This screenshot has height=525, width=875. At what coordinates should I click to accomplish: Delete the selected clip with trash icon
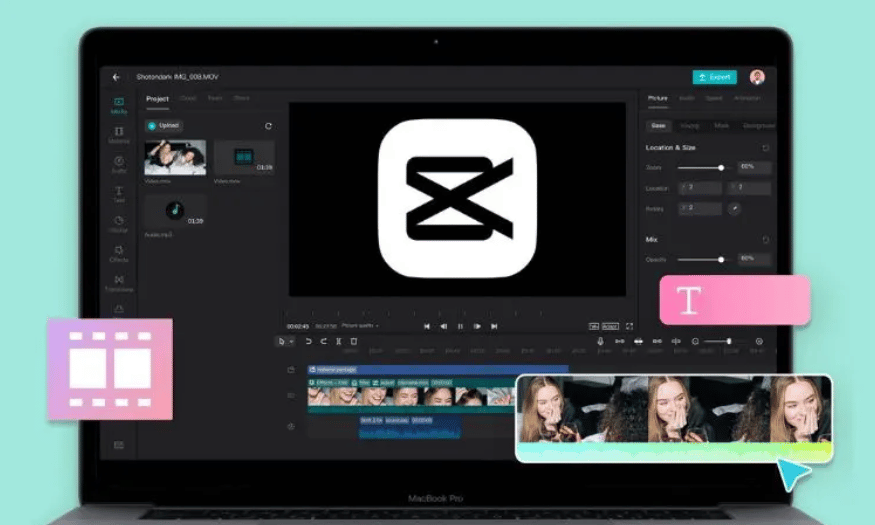point(354,341)
